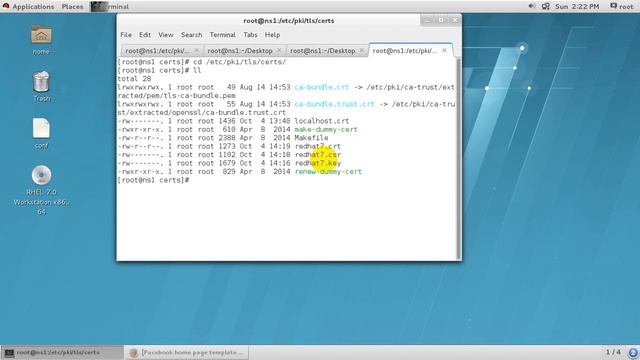Open the Places menu

(72, 7)
